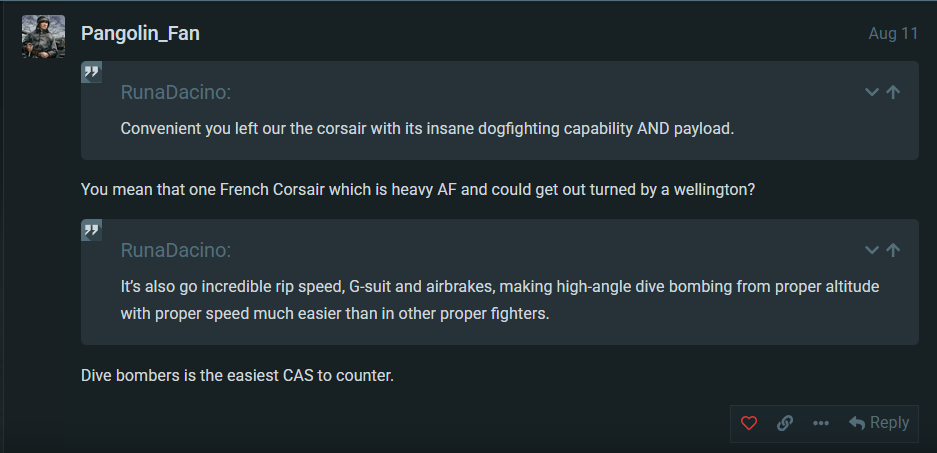Expand the quote about rip speed and airbrakes
Viewport: 937px width, 453px height.
(872, 250)
